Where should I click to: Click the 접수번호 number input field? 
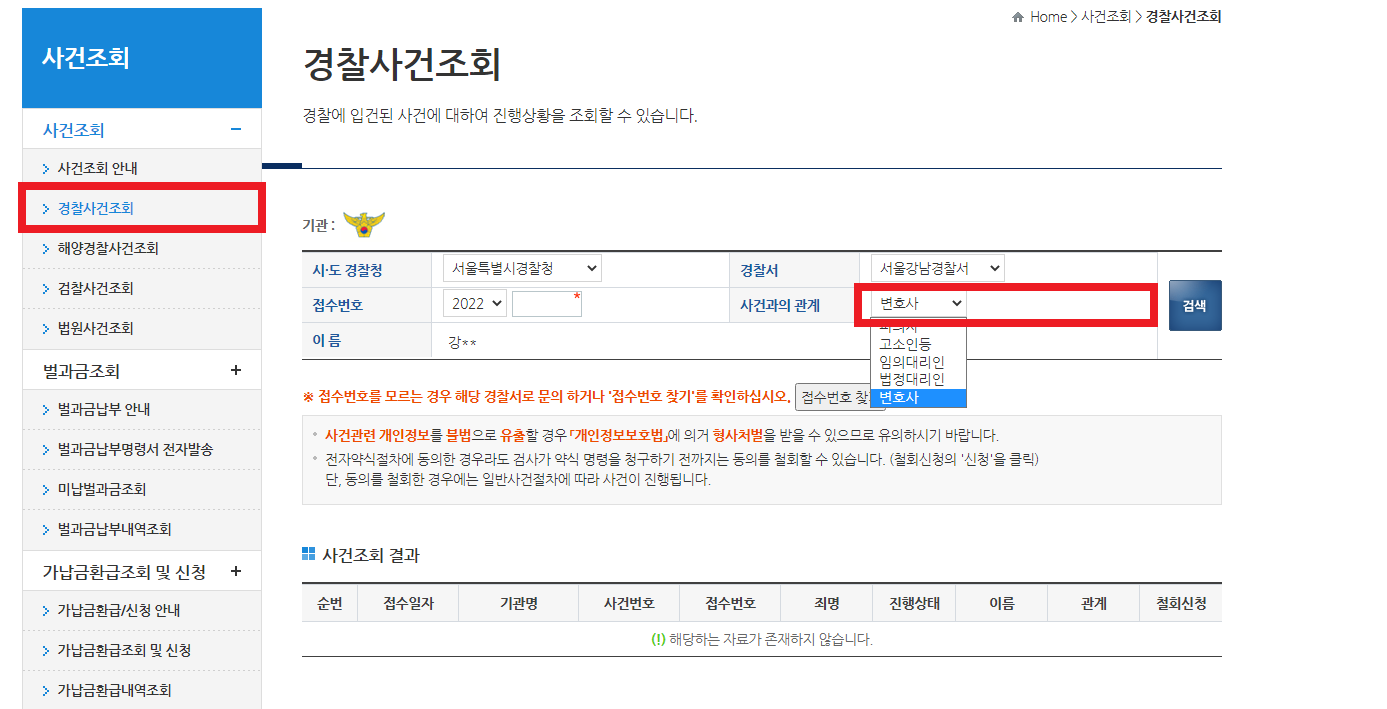tap(546, 304)
